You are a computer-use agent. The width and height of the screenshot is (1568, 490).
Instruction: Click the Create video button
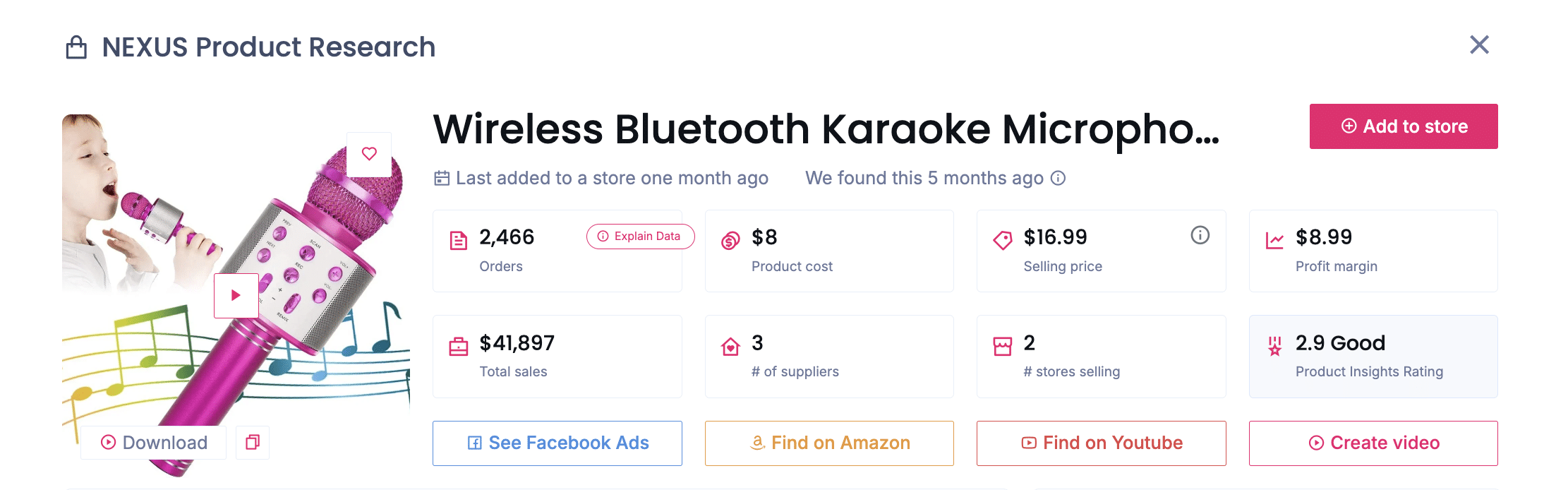(x=1373, y=443)
